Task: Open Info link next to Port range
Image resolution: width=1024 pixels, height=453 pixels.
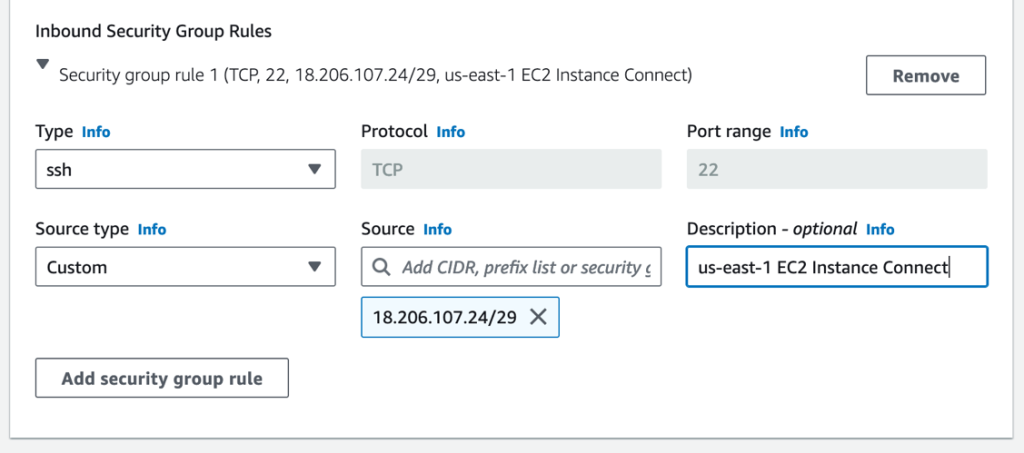Action: tap(794, 132)
